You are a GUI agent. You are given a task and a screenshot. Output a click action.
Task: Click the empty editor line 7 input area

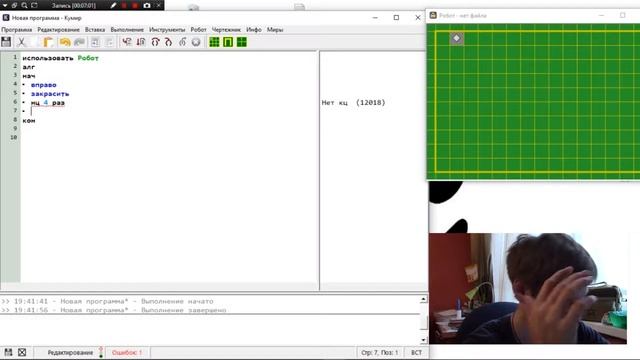[x=169, y=111]
